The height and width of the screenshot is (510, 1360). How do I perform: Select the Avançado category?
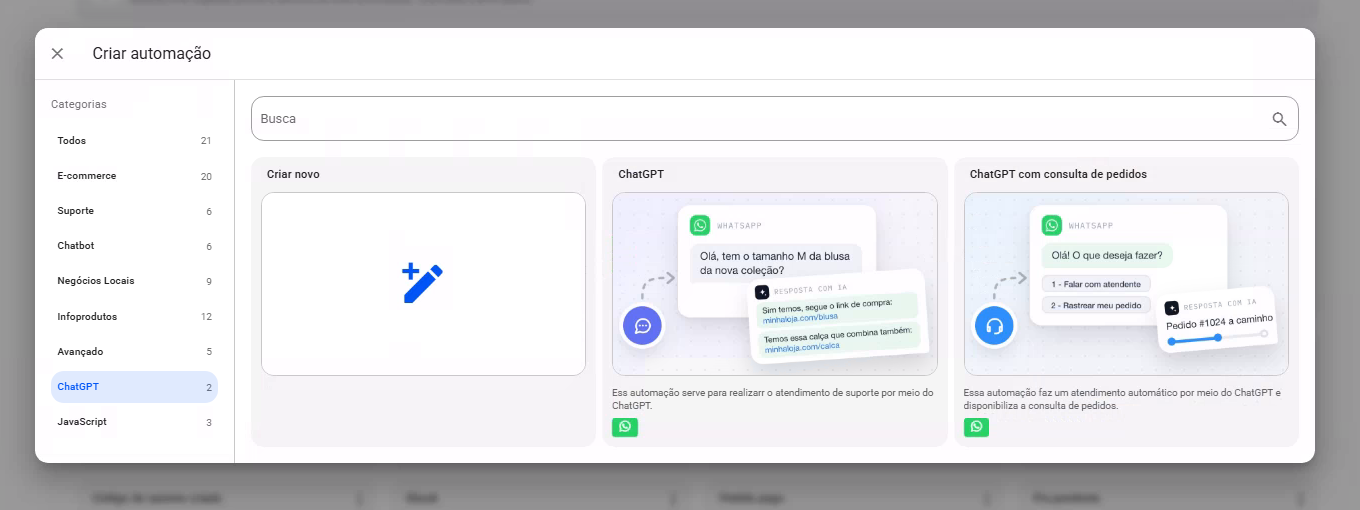pos(134,352)
